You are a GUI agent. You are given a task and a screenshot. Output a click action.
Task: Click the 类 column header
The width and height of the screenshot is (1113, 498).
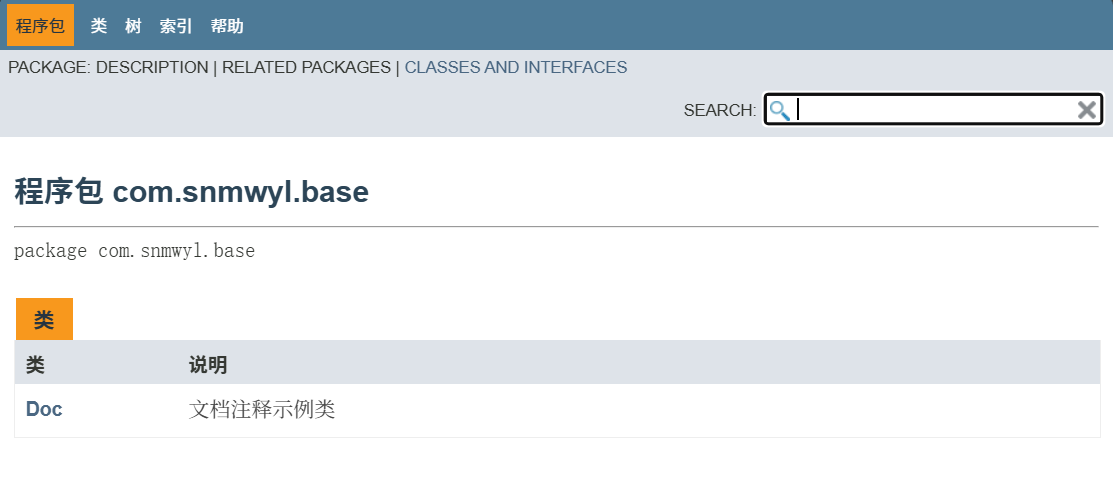pyautogui.click(x=36, y=365)
